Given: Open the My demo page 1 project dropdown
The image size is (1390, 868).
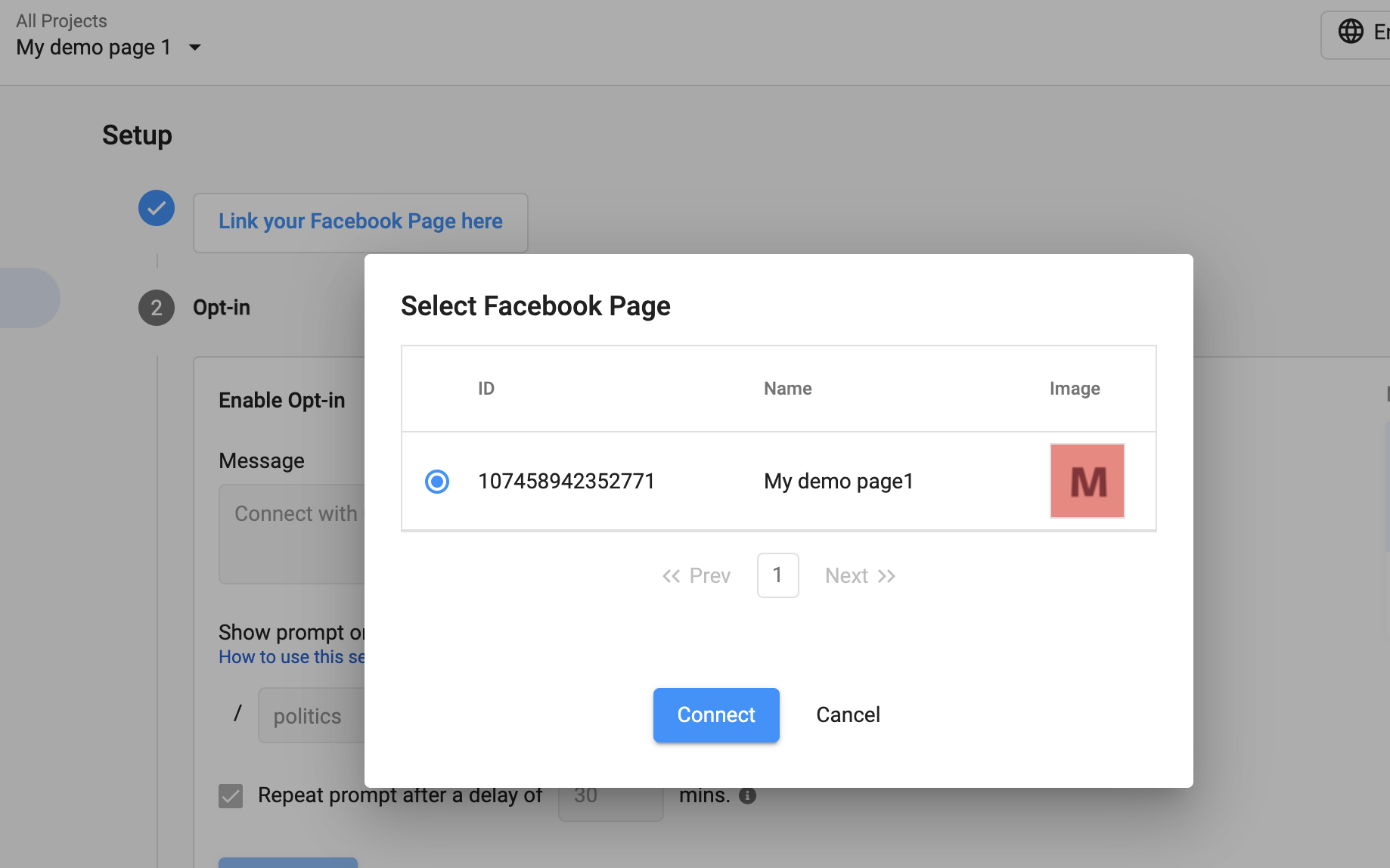Looking at the screenshot, I should tap(109, 48).
